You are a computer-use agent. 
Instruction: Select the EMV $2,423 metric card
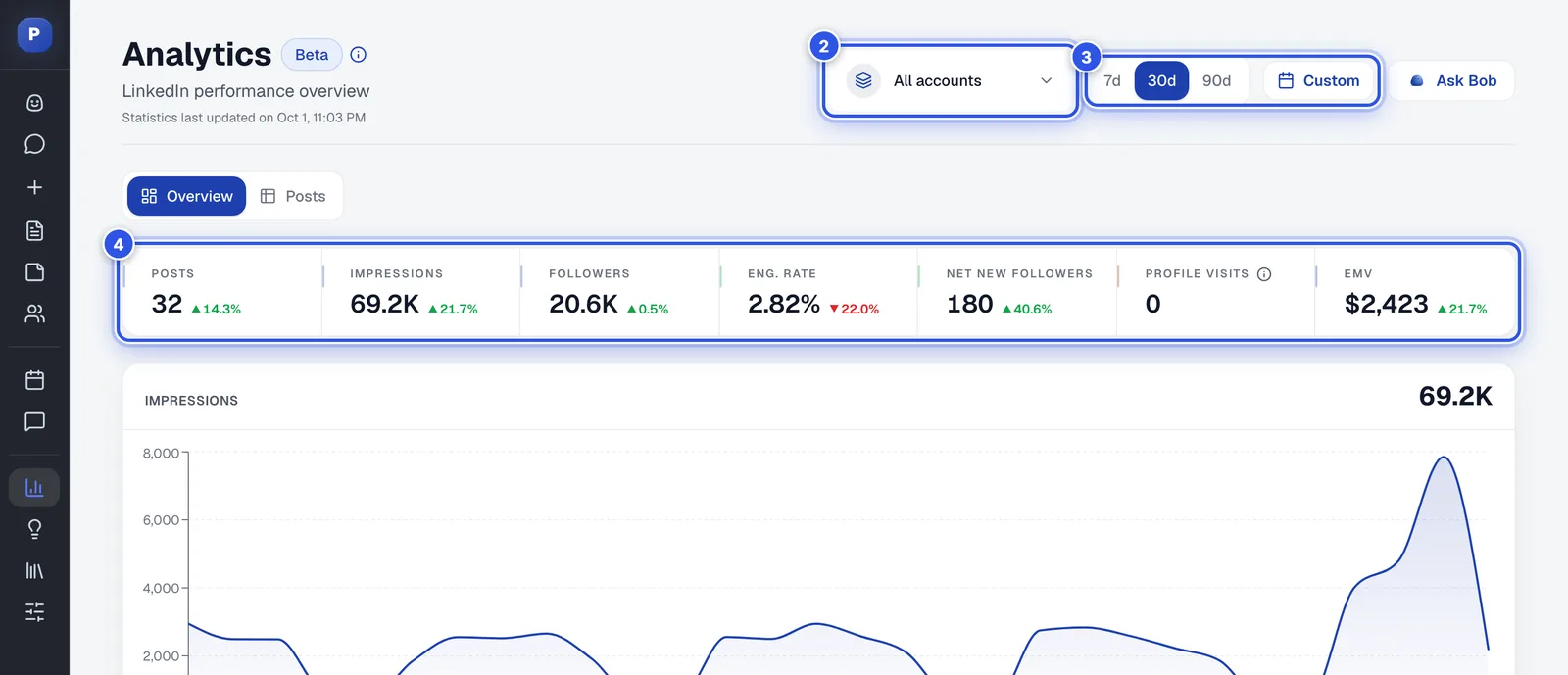point(1415,292)
